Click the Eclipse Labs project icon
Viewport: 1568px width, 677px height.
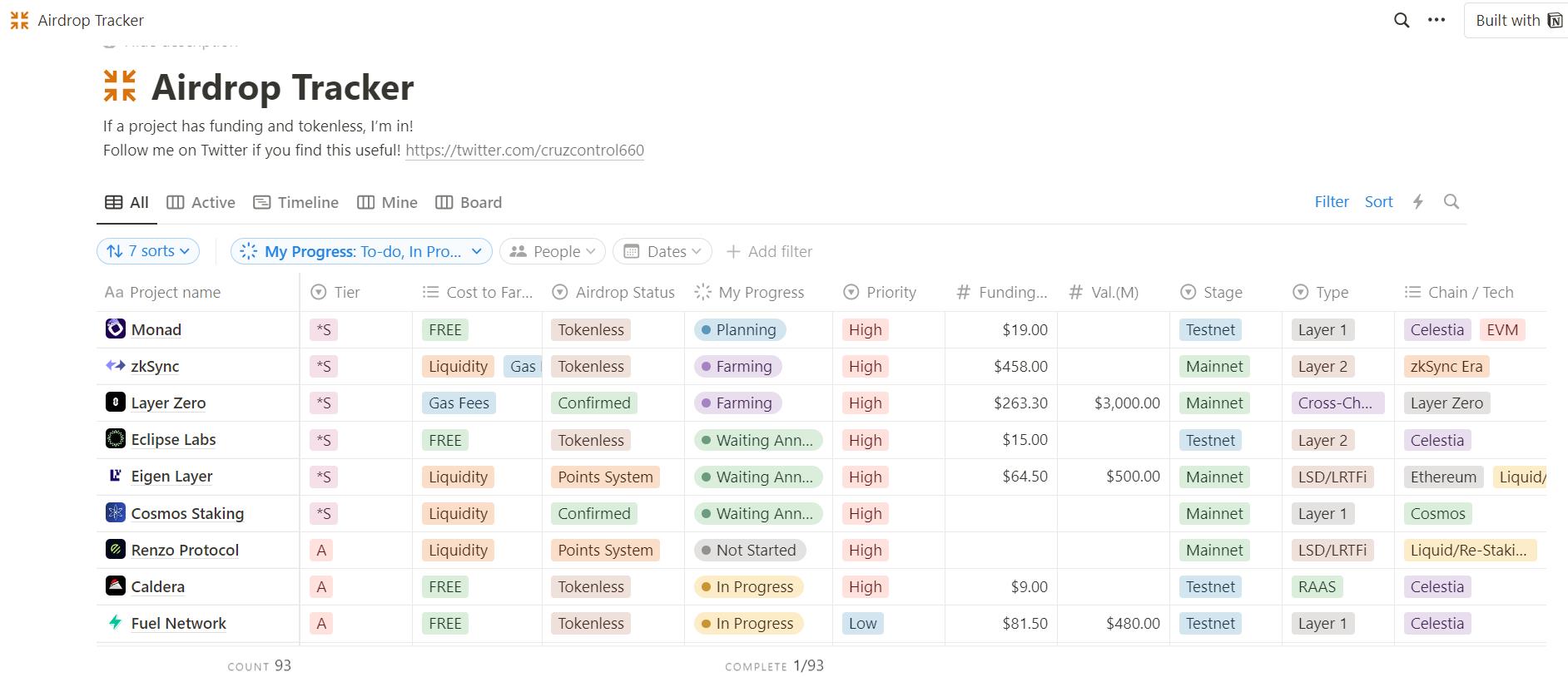click(116, 439)
